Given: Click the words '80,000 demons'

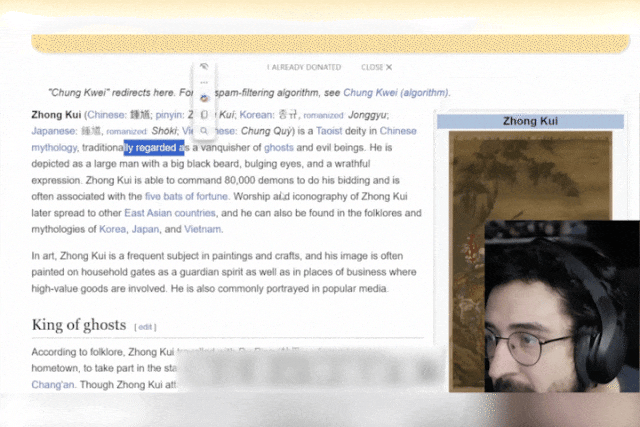Looking at the screenshot, I should click(259, 180).
